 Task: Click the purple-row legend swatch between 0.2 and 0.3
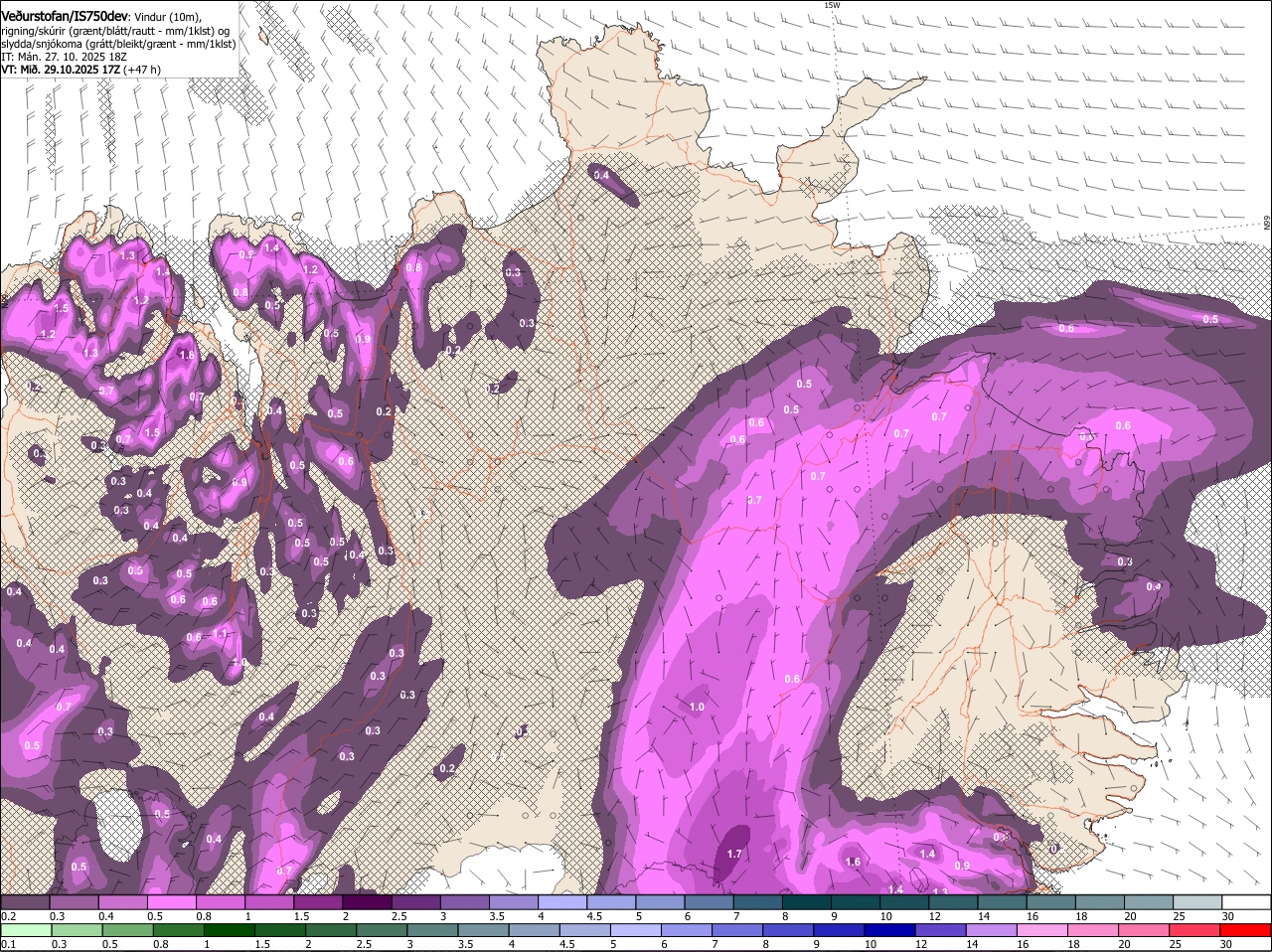[x=27, y=902]
